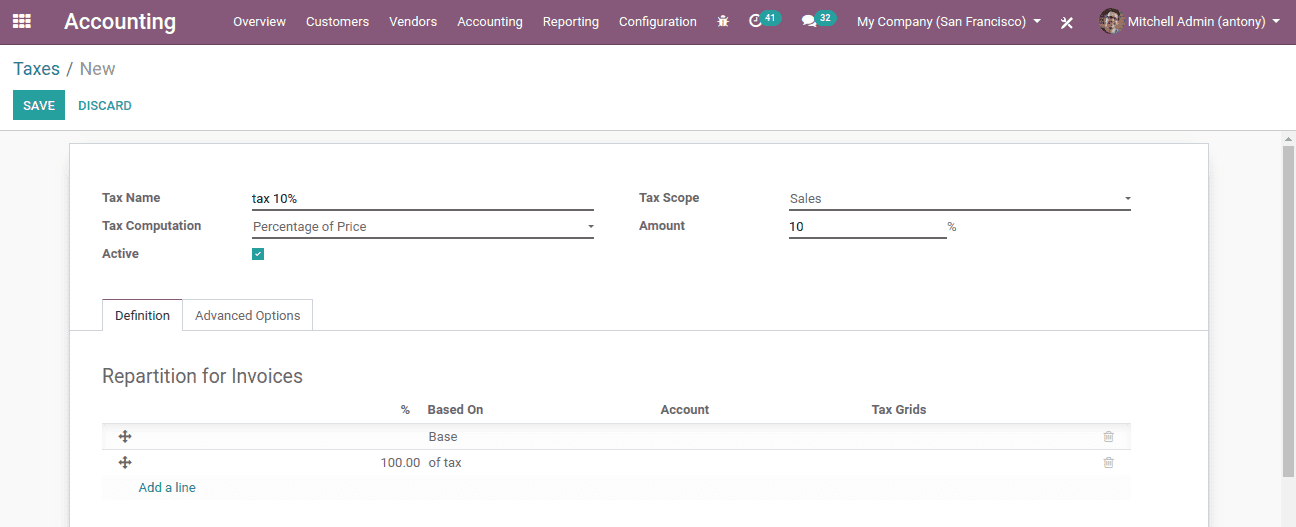Image resolution: width=1296 pixels, height=527 pixels.
Task: Add a line to repartition
Action: point(167,488)
